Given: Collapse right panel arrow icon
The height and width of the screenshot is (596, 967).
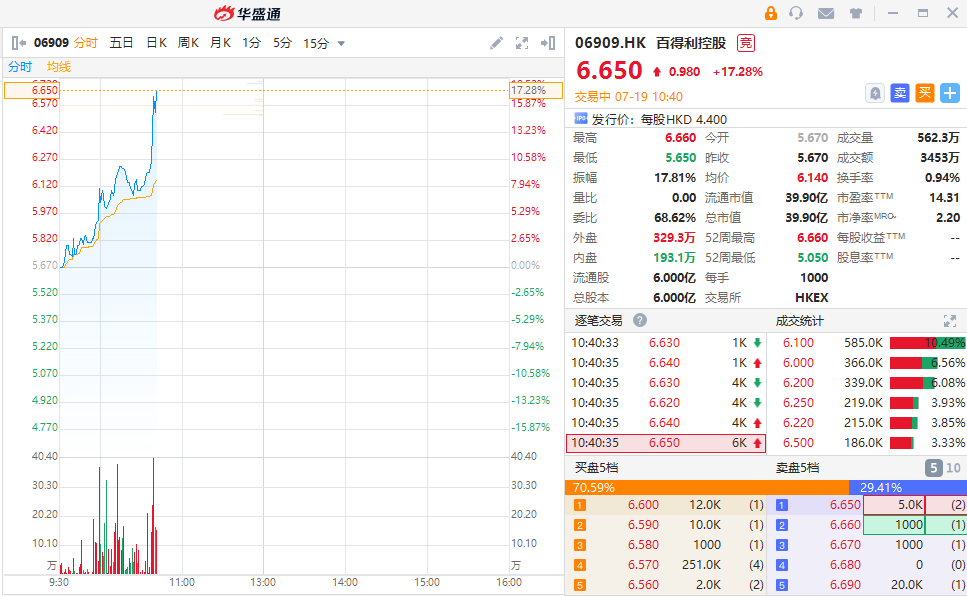Looking at the screenshot, I should click(548, 43).
